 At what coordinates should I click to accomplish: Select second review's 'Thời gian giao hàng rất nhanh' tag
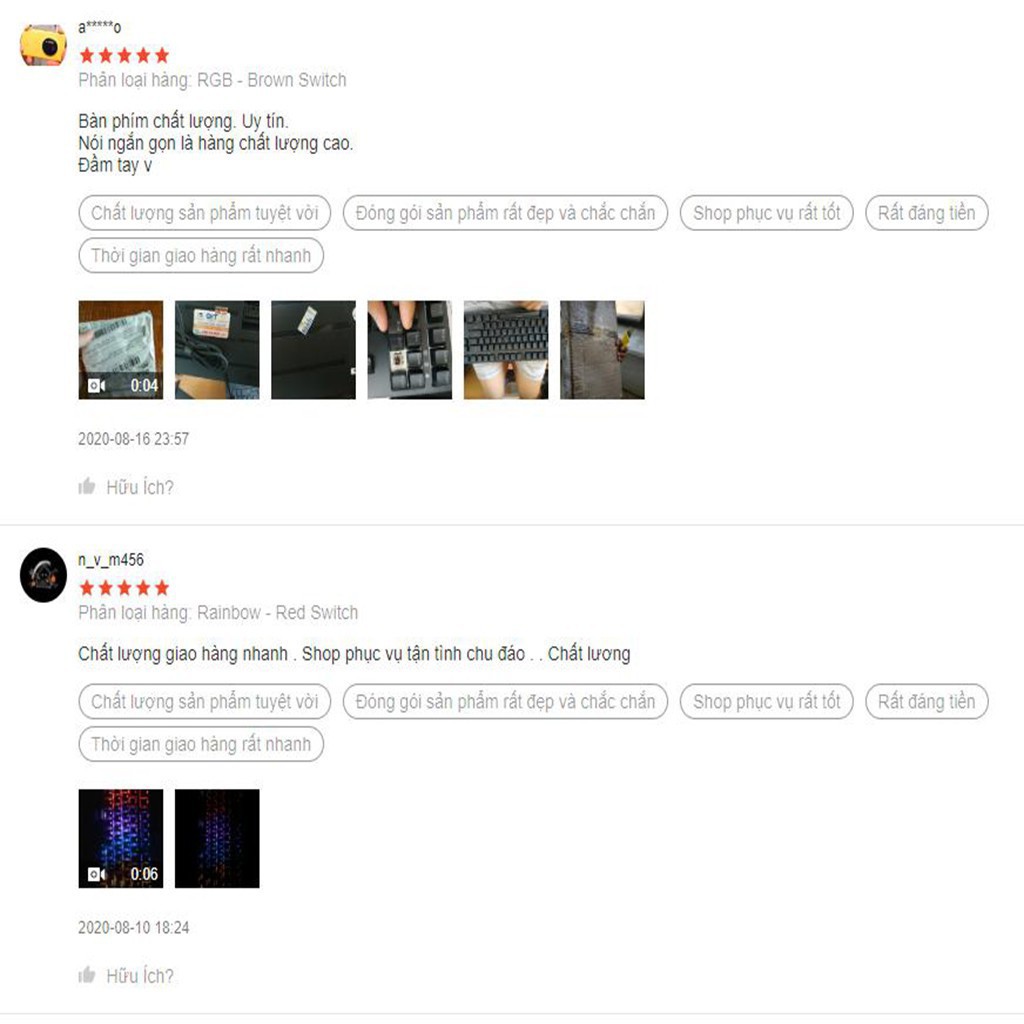[201, 744]
